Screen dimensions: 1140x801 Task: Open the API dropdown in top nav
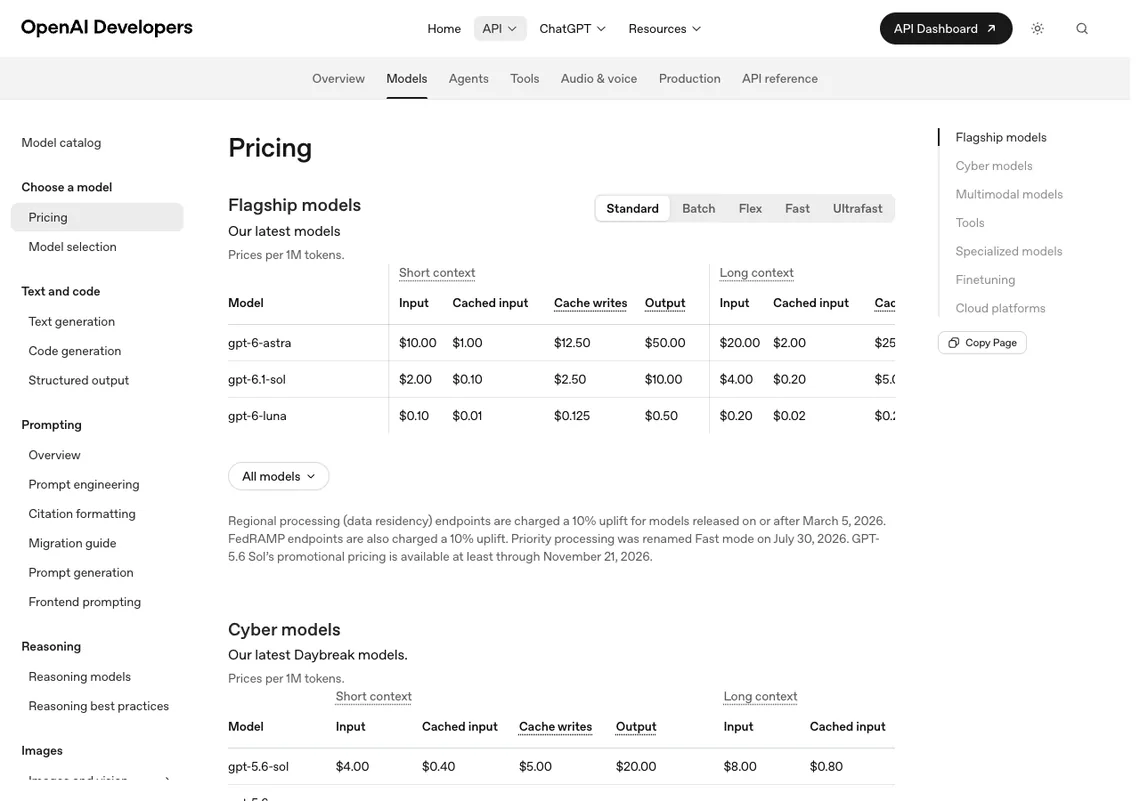point(499,28)
